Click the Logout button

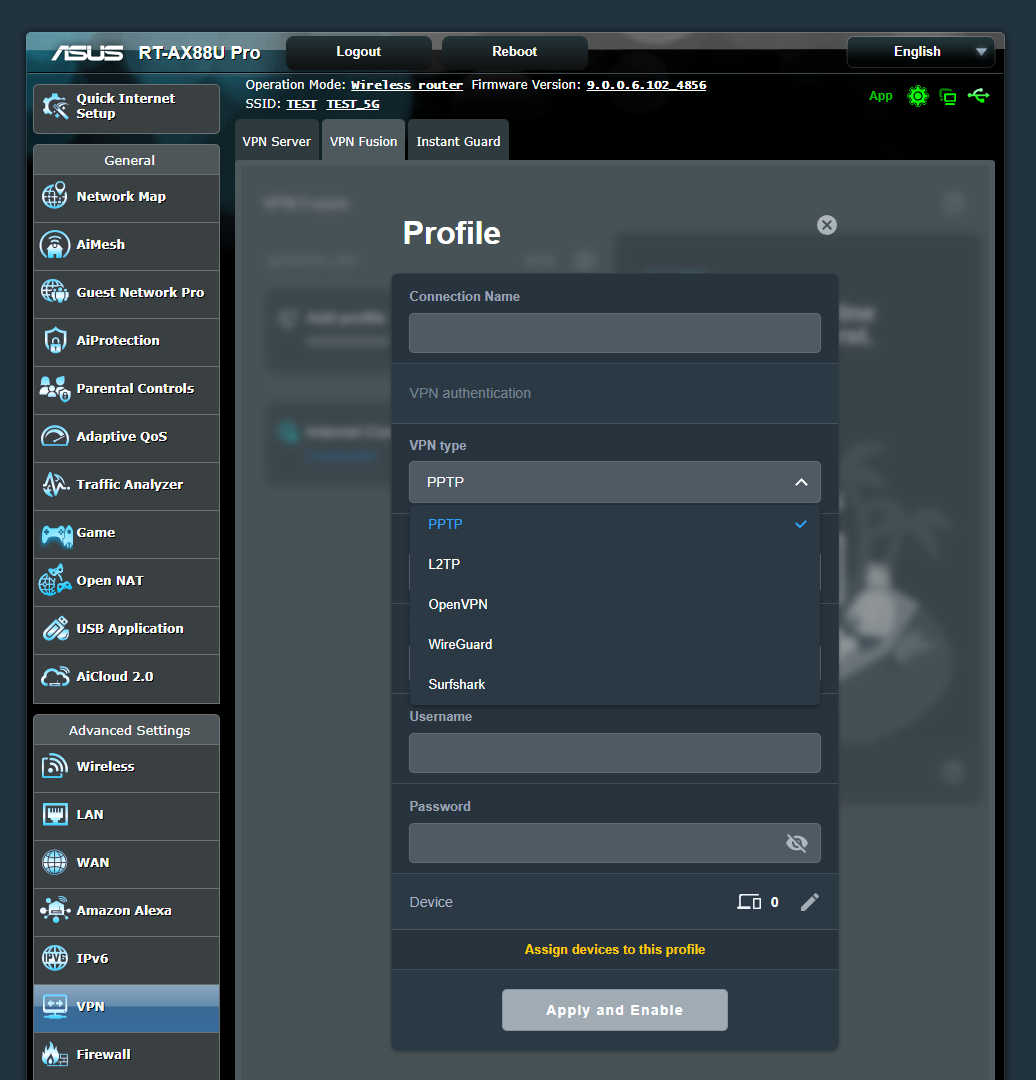click(359, 52)
